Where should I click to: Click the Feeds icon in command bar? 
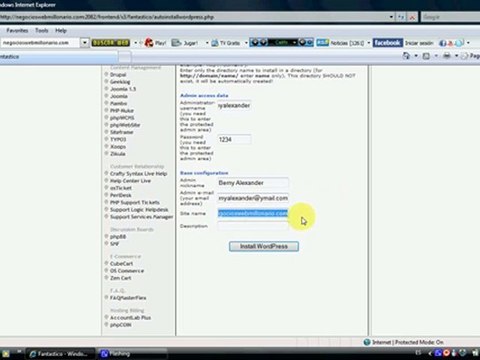[x=426, y=56]
